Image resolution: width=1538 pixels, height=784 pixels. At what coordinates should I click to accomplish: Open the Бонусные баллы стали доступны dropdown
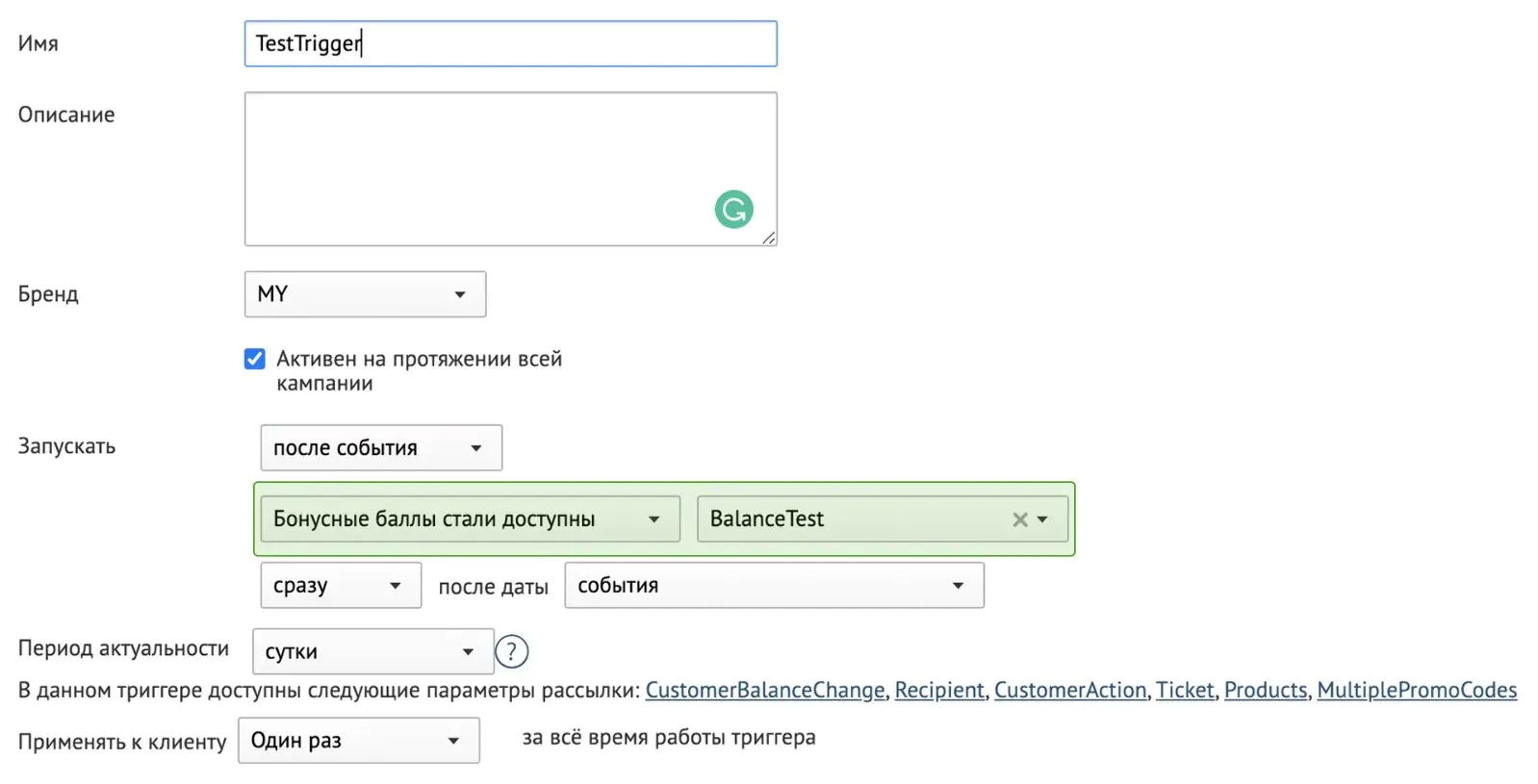(470, 519)
